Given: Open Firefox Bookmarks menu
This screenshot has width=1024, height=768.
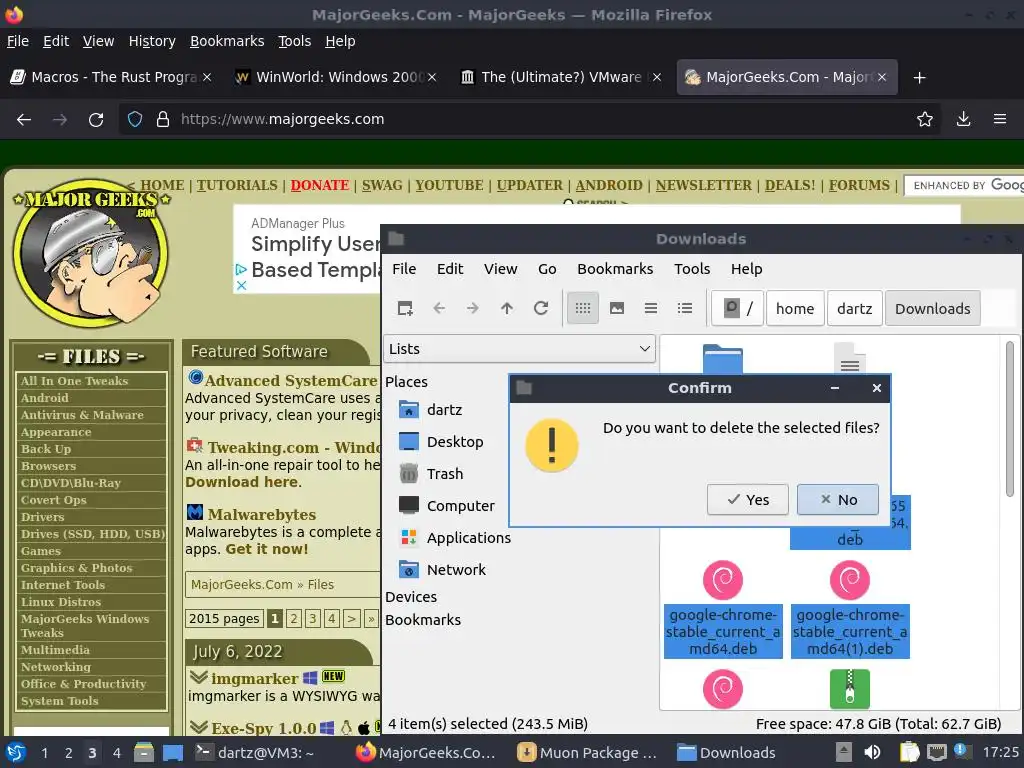Looking at the screenshot, I should pyautogui.click(x=227, y=41).
